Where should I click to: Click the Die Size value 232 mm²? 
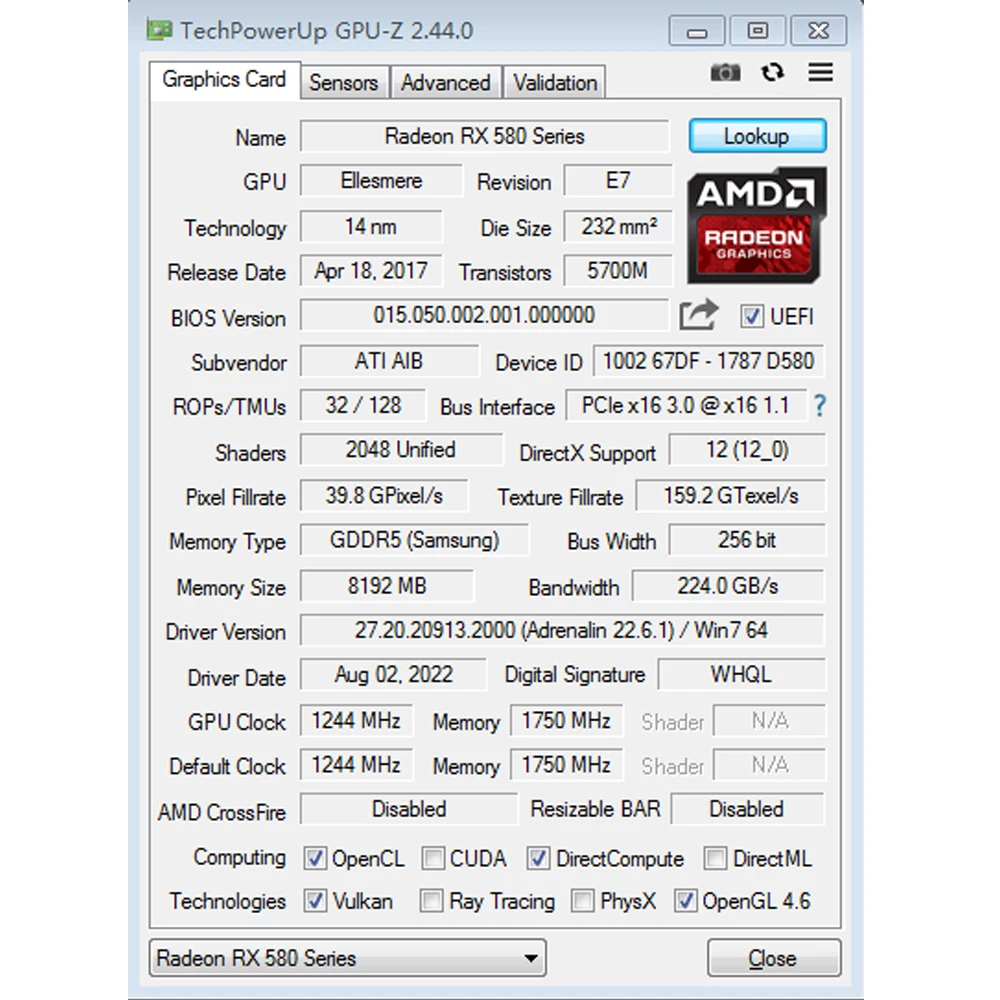pyautogui.click(x=618, y=226)
